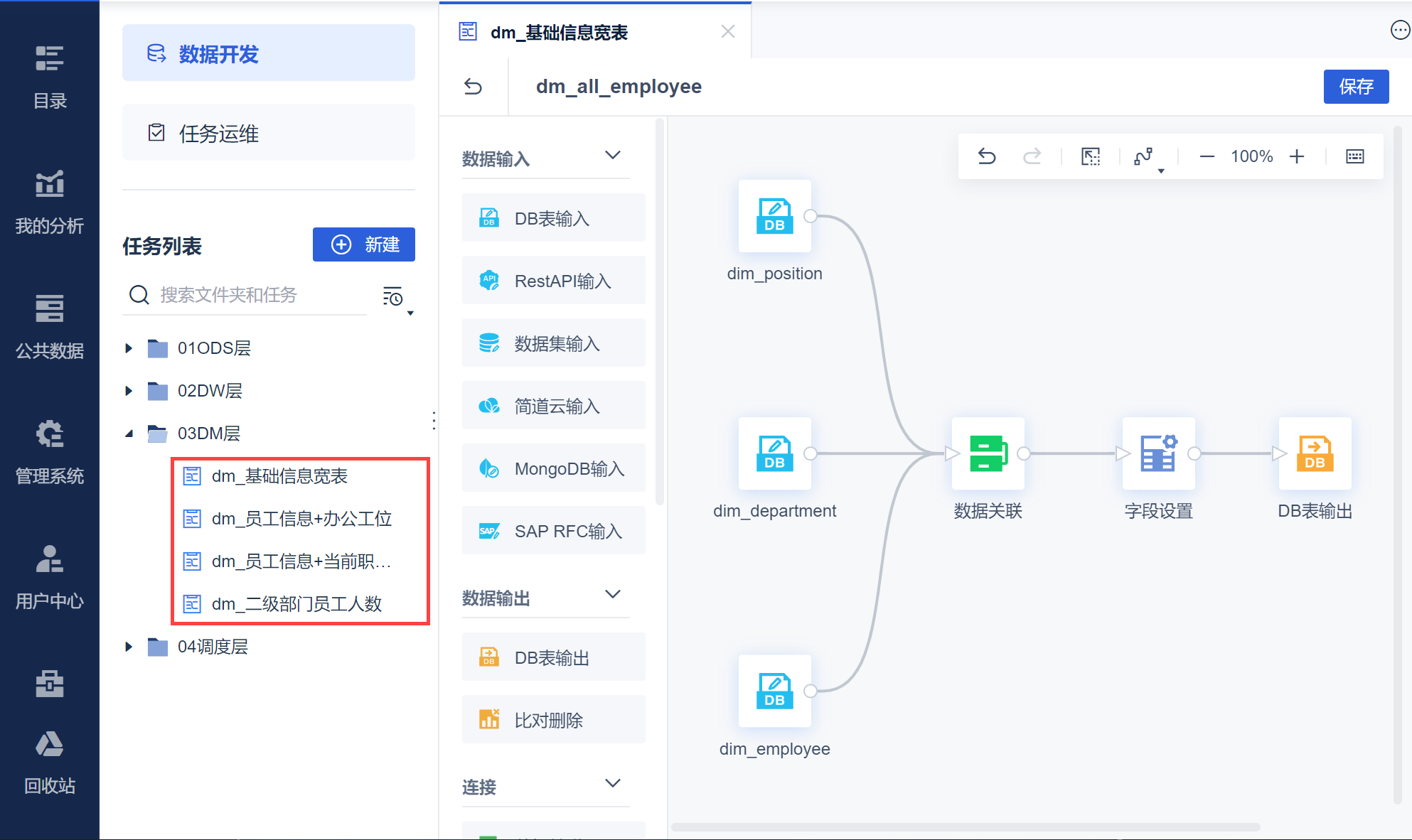Select the dim_position DB input node
The width and height of the screenshot is (1412, 840).
tap(774, 216)
